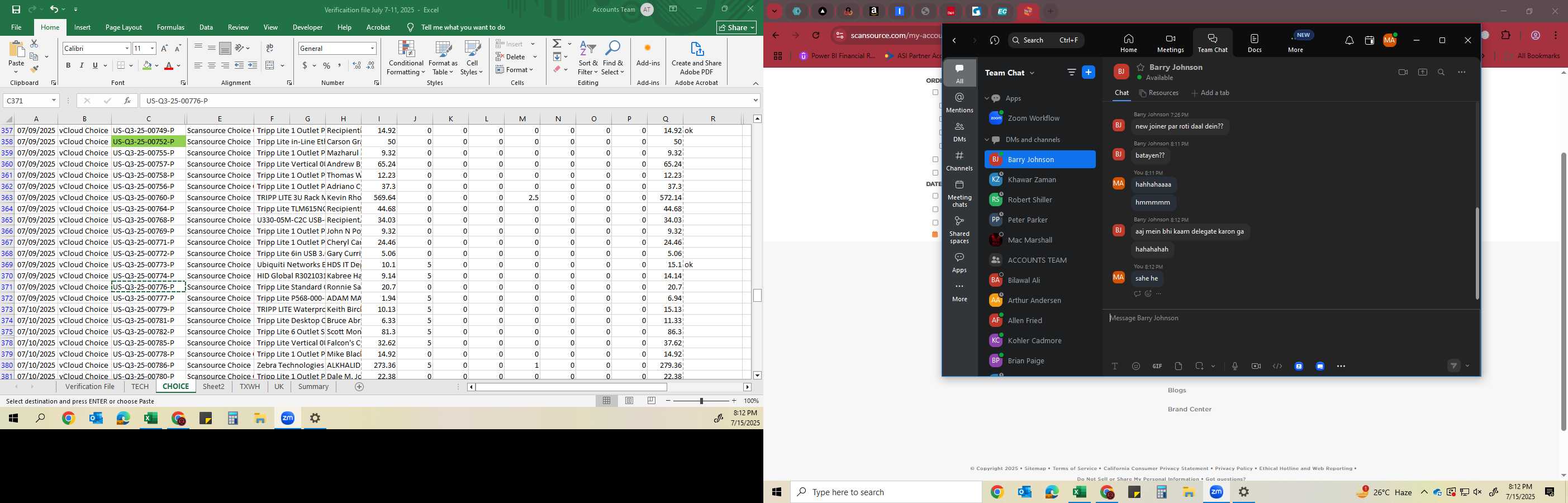Open the Formulas ribbon tab
Image resolution: width=1568 pixels, height=503 pixels.
click(x=170, y=27)
